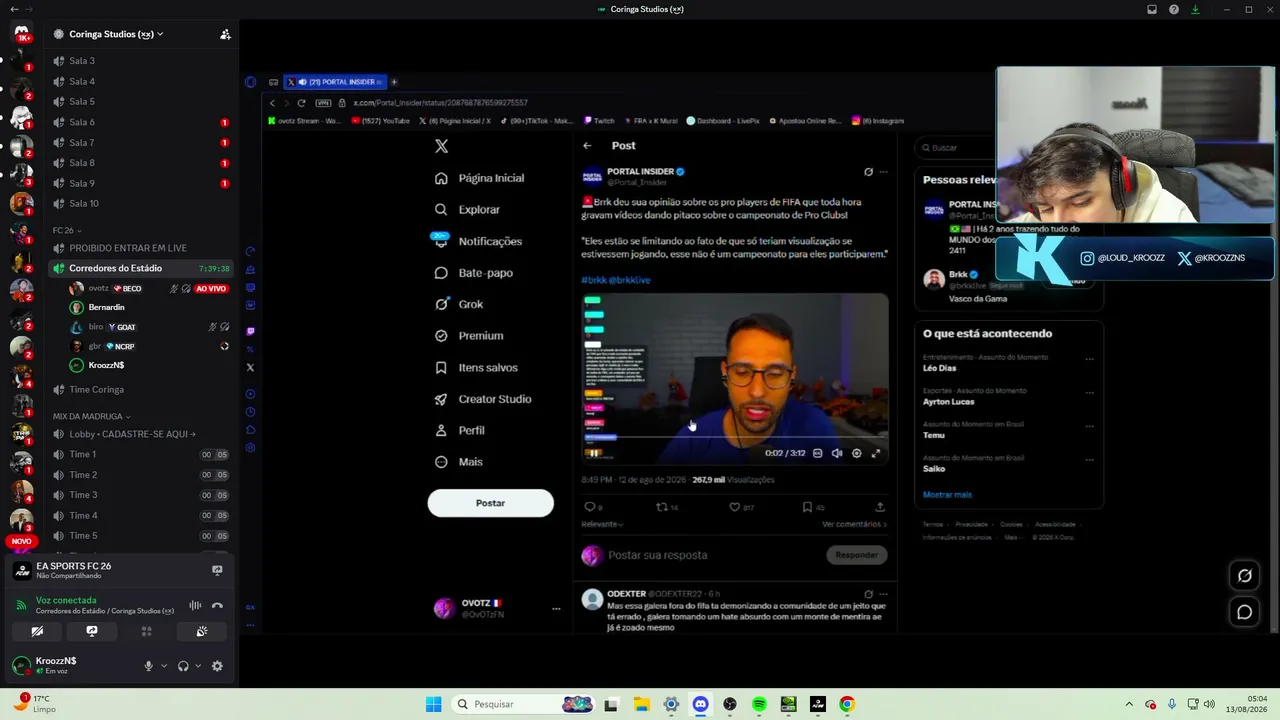Open the invite members icon beside server name
1280x720 pixels.
pos(225,34)
